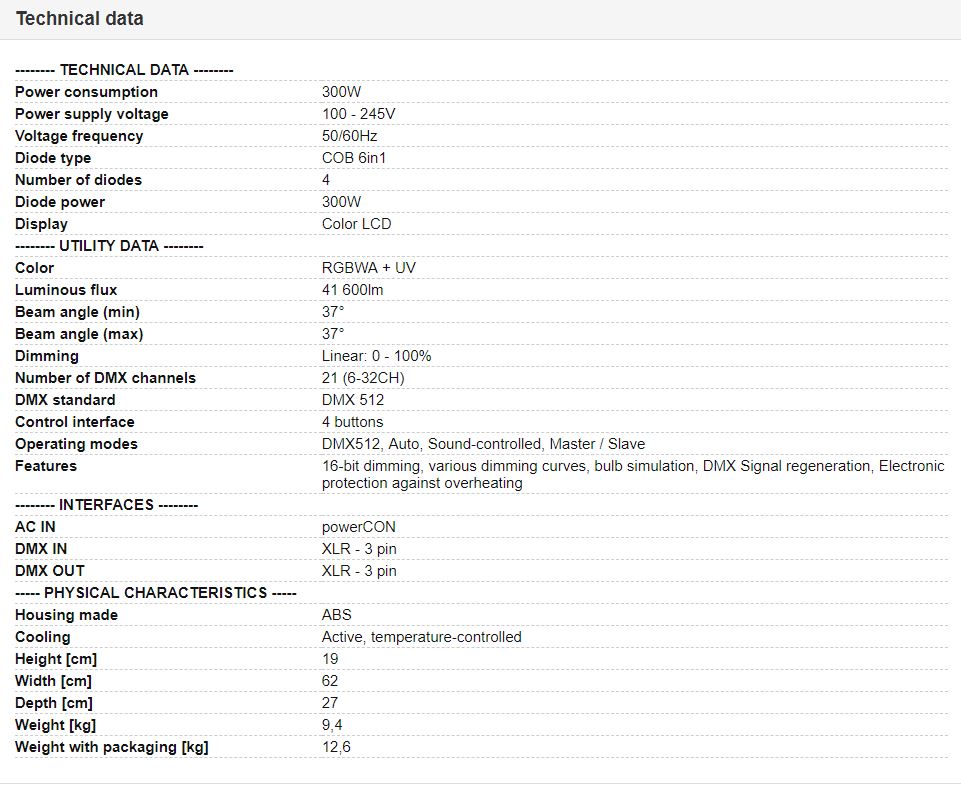Click the '4 buttons' control interface value
This screenshot has height=791, width=961.
pos(352,422)
